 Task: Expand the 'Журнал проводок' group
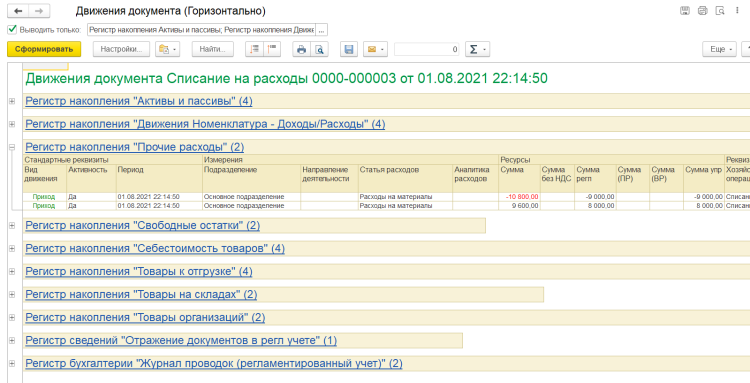pos(12,363)
